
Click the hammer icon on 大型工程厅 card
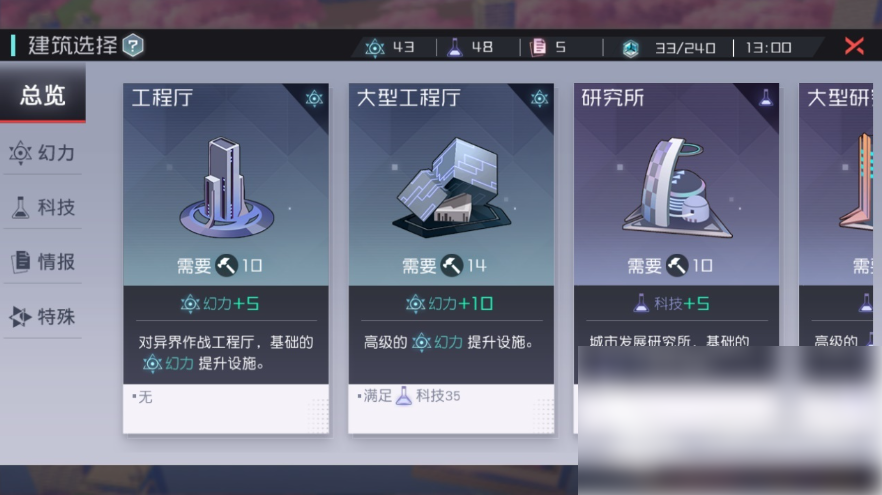coord(452,265)
